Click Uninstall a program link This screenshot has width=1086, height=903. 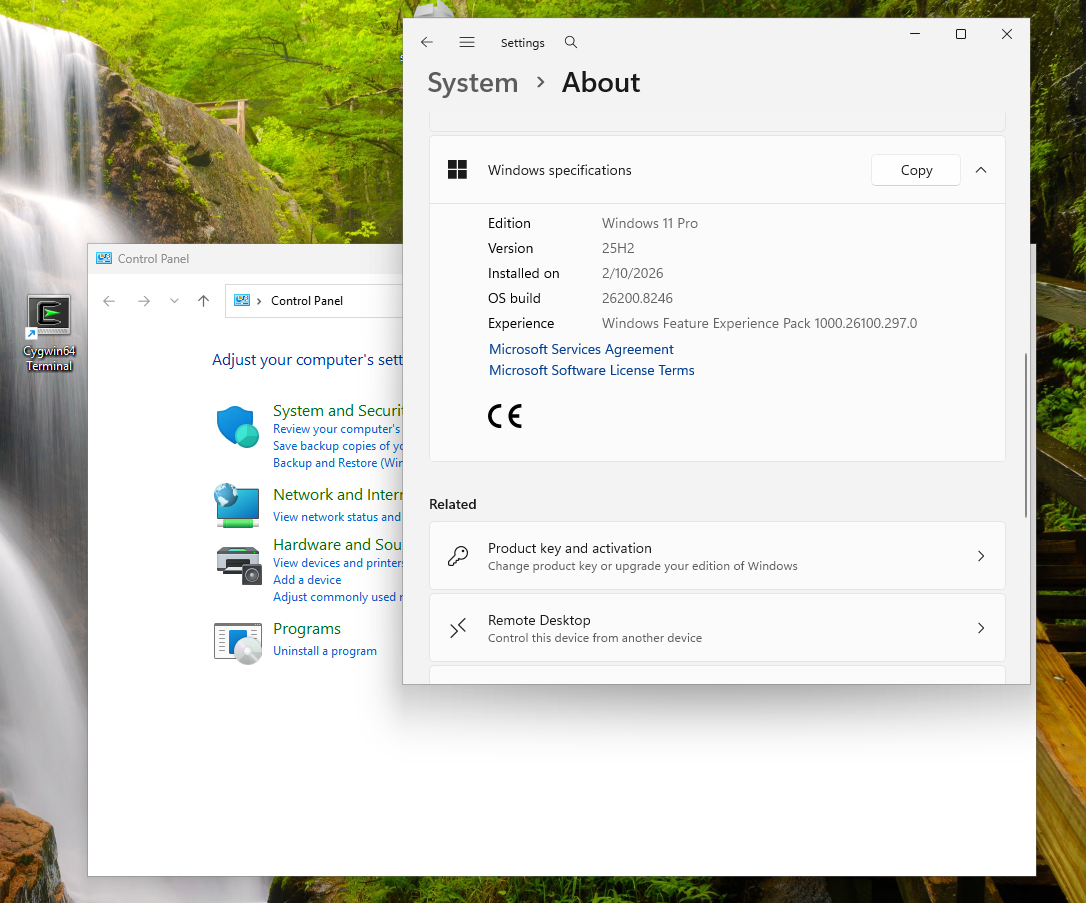pos(325,651)
